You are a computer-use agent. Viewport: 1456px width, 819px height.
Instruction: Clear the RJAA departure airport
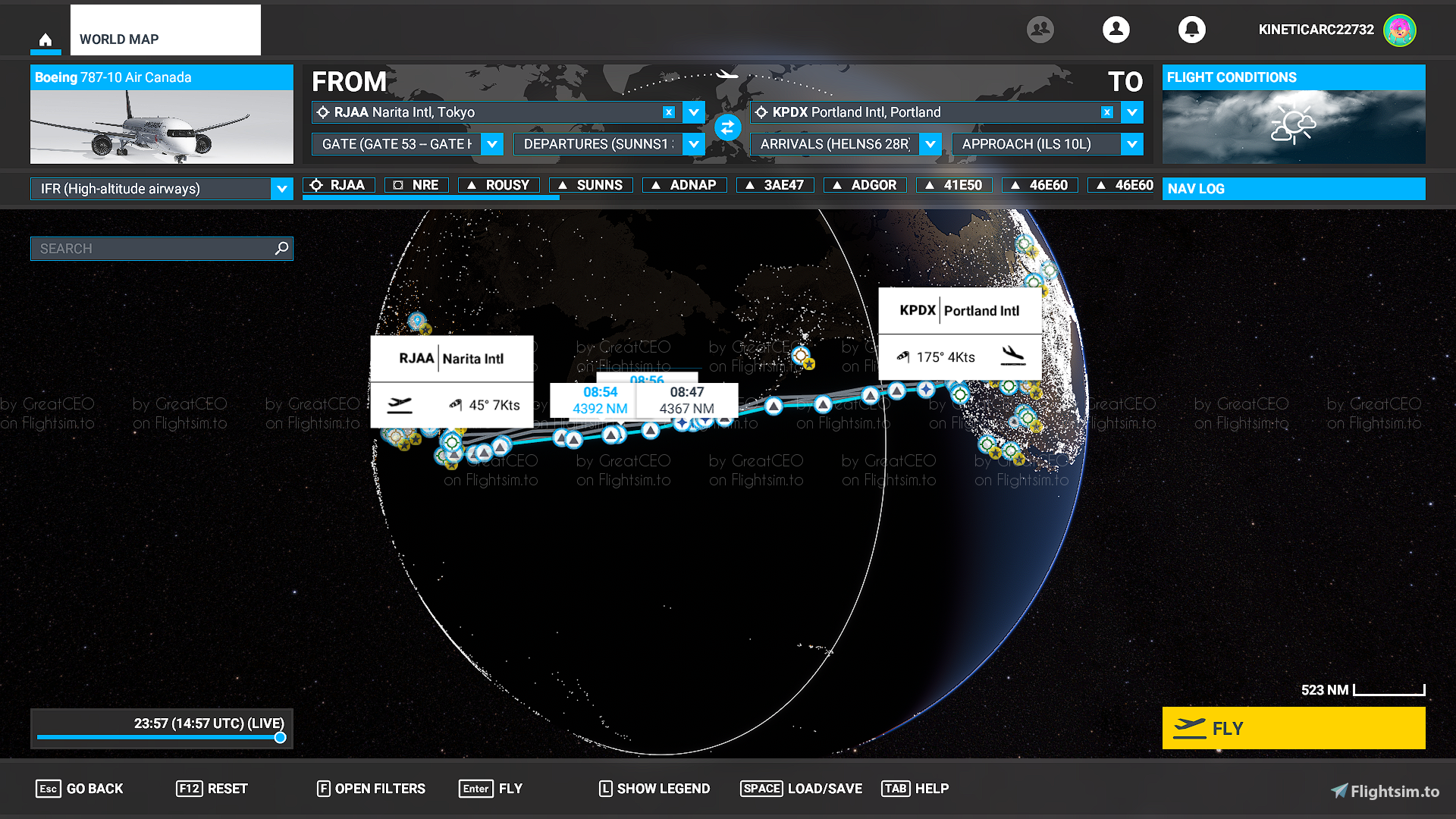[669, 112]
